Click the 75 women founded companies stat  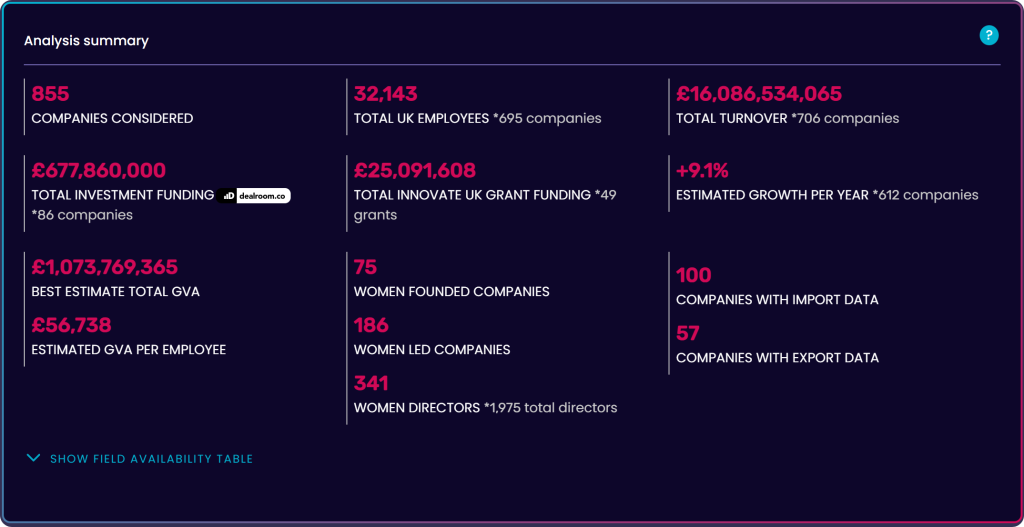[365, 267]
